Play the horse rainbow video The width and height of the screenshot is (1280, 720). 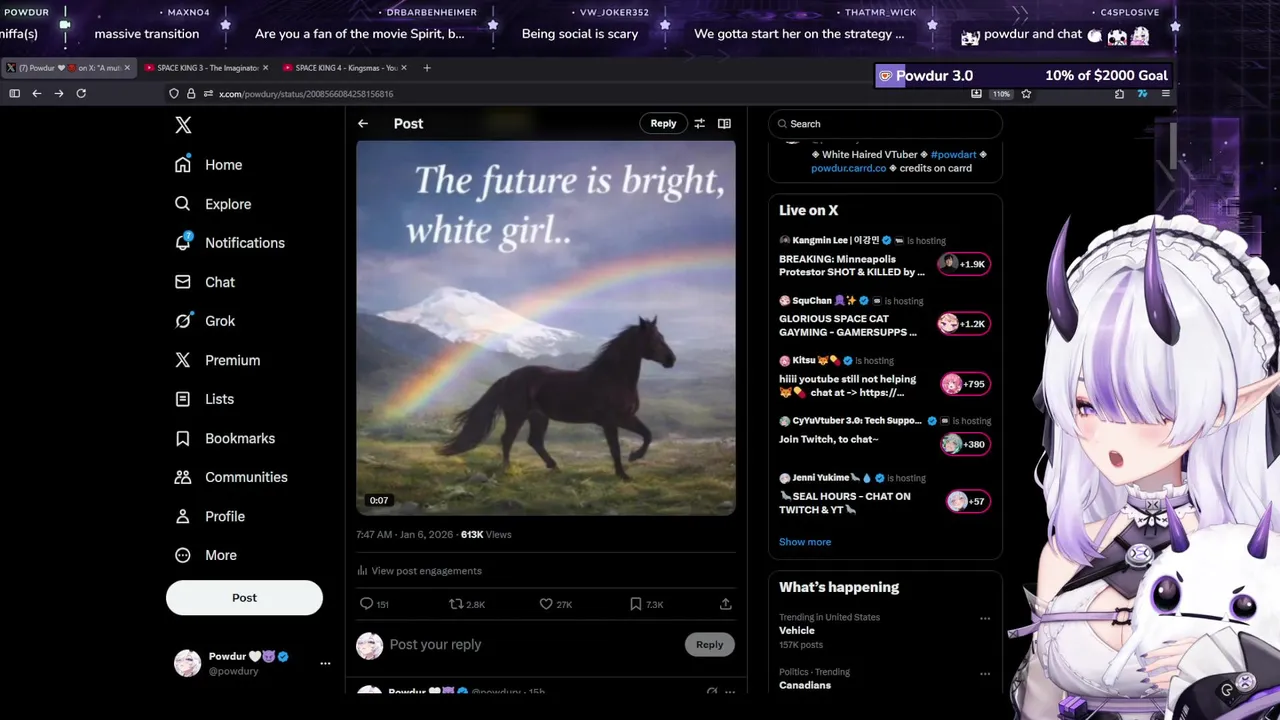546,328
